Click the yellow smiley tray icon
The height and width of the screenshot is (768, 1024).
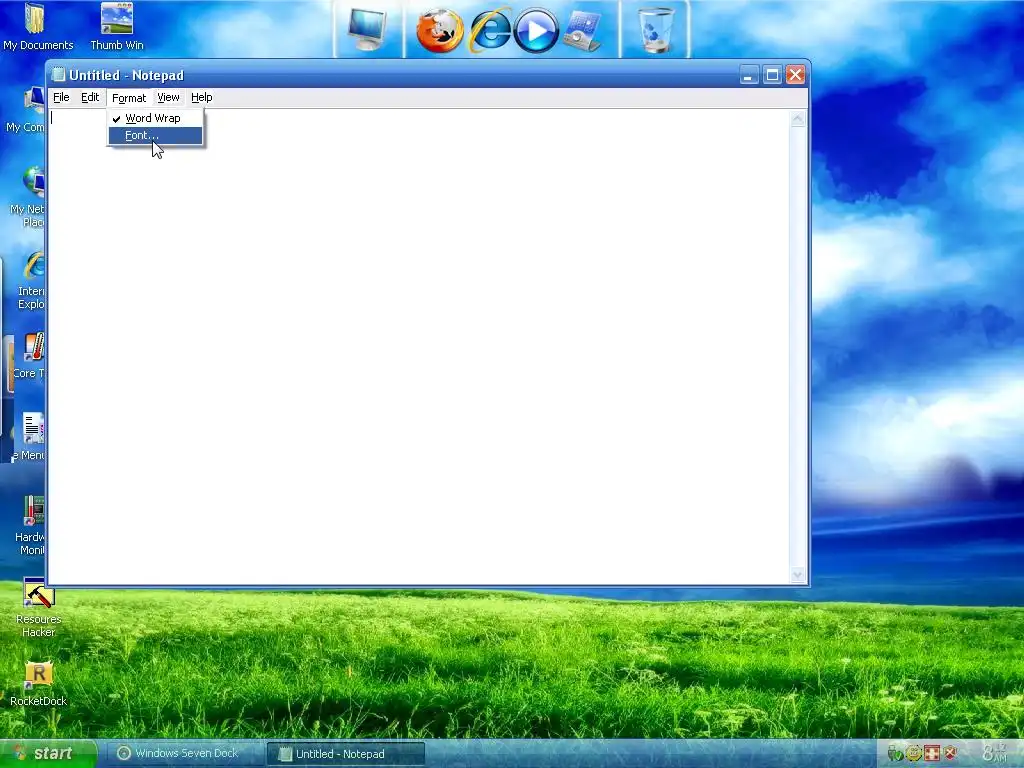913,754
